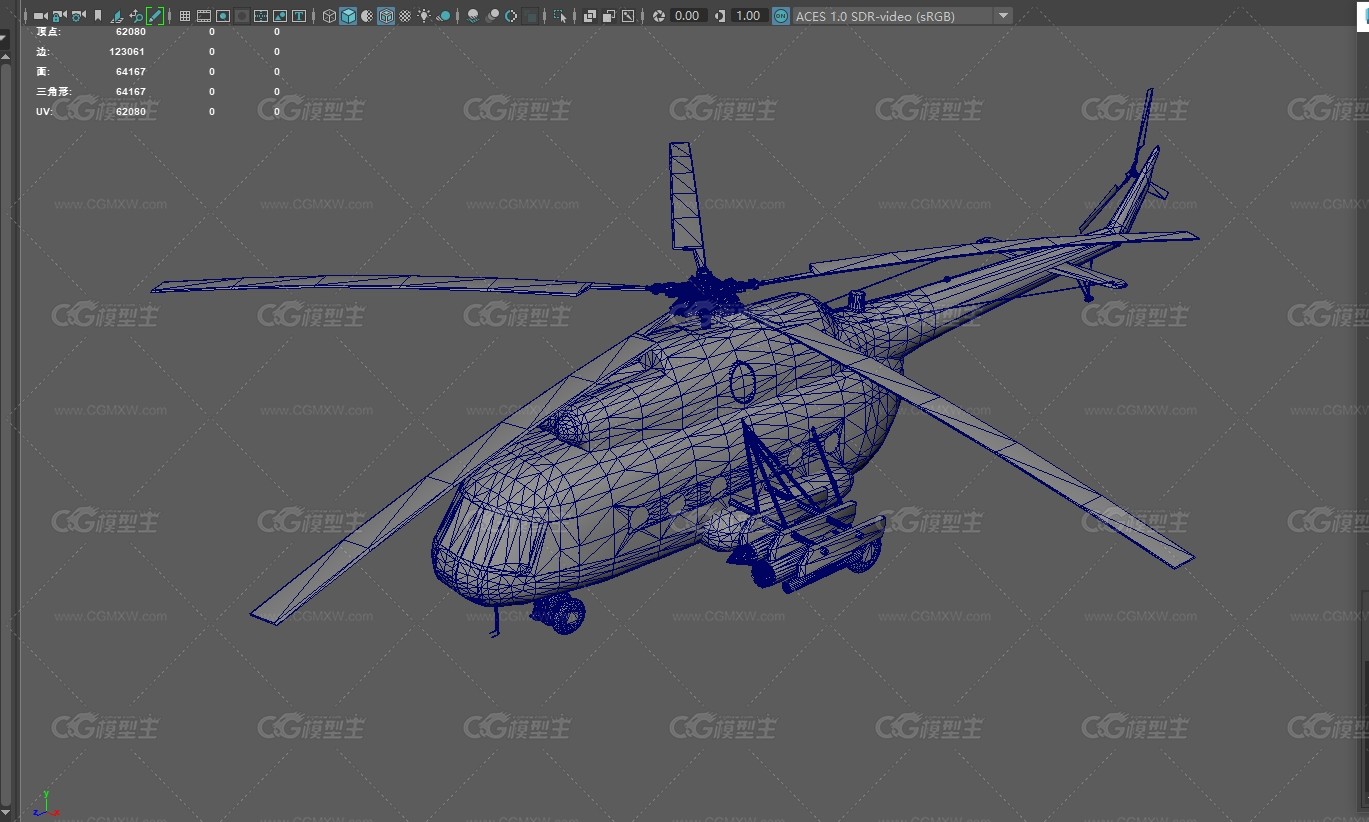Enable the 2D Pan/Zoom tool
Viewport: 1369px width, 822px height.
coord(136,16)
